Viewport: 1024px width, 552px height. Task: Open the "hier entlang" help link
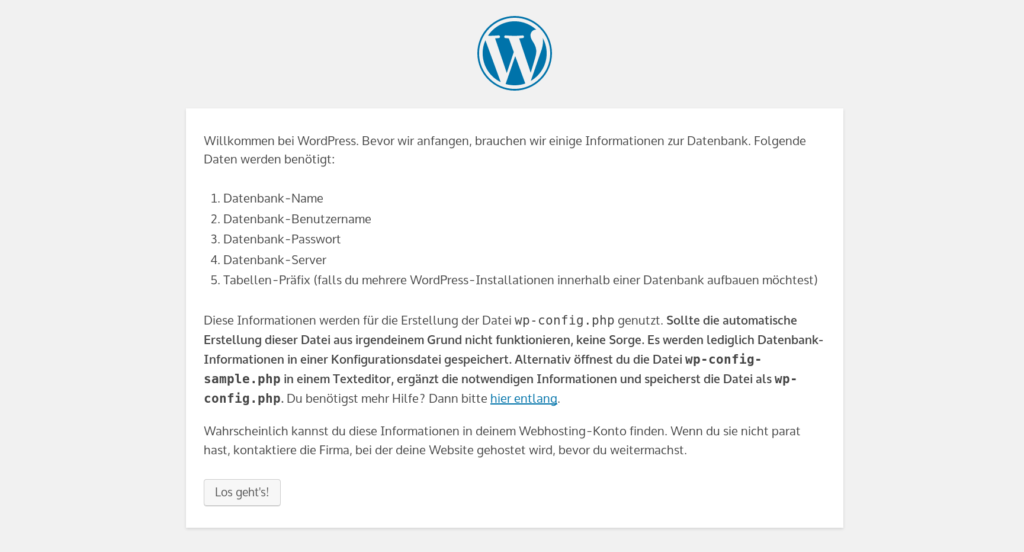tap(524, 398)
